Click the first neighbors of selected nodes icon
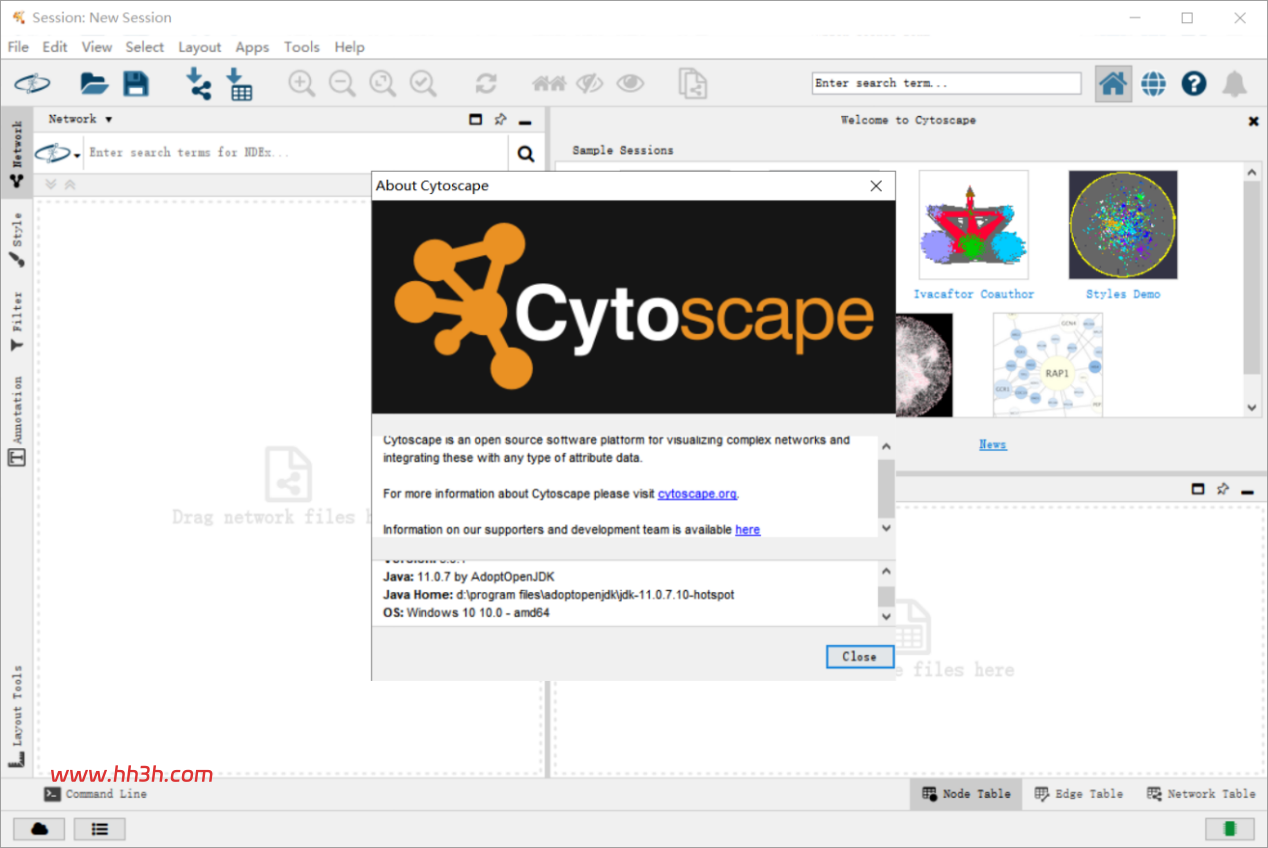The image size is (1268, 848). click(549, 83)
